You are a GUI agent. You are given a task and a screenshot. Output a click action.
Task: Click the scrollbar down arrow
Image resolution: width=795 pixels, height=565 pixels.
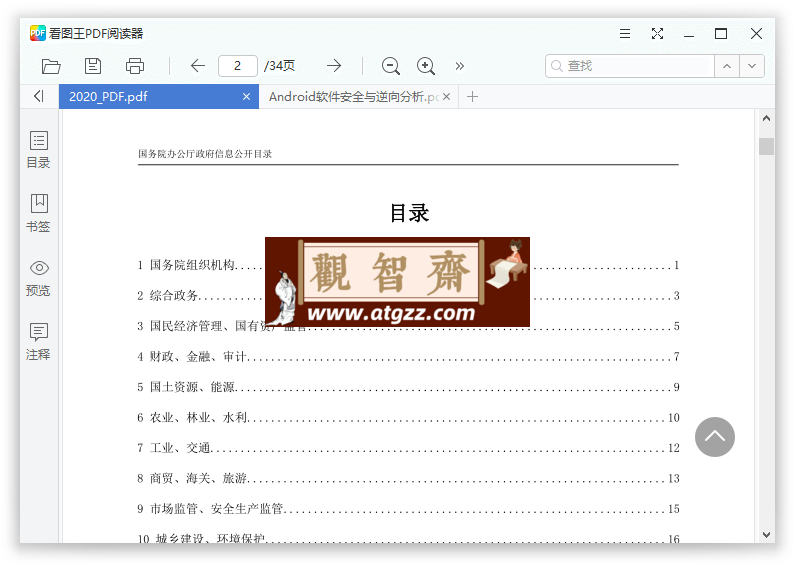point(766,535)
